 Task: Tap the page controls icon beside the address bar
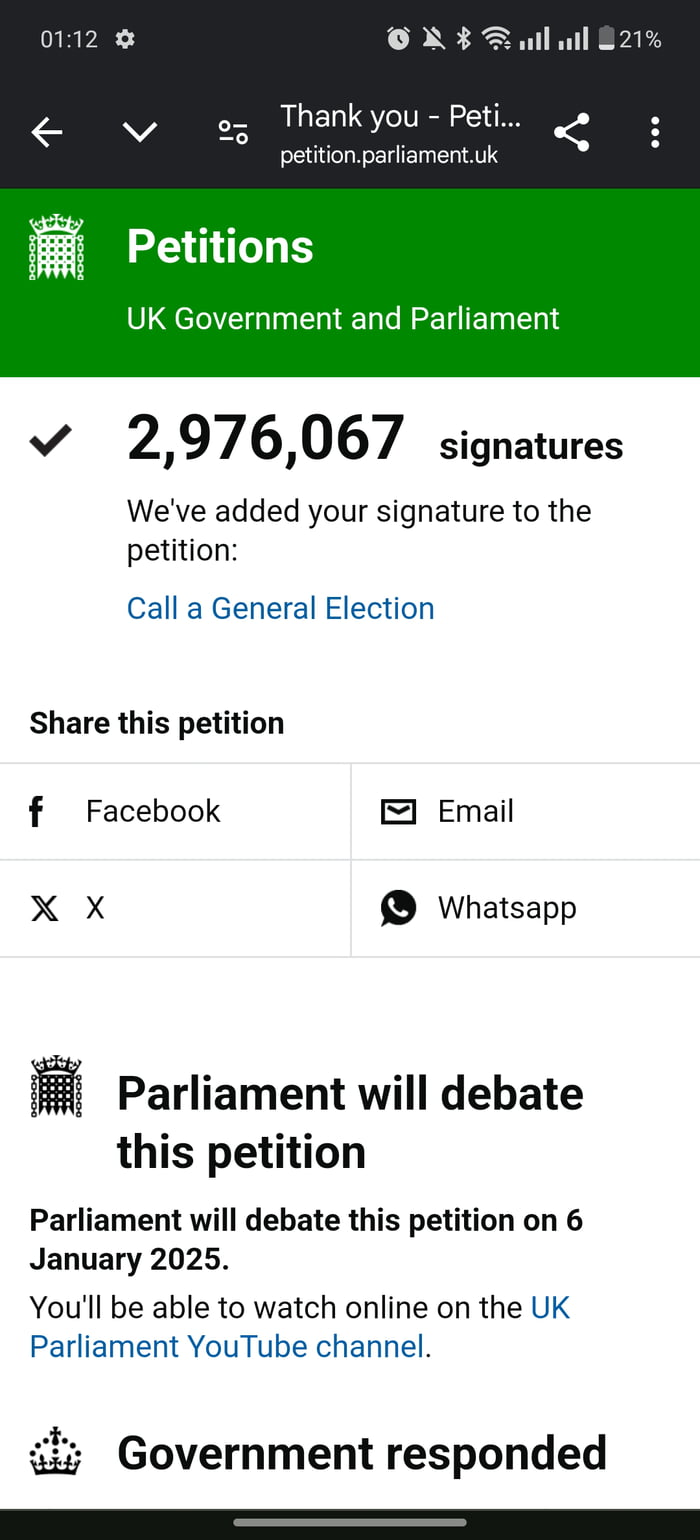[233, 131]
